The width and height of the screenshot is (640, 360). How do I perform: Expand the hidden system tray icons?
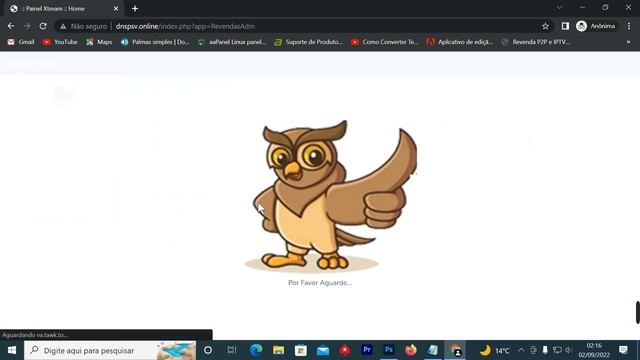pyautogui.click(x=521, y=350)
